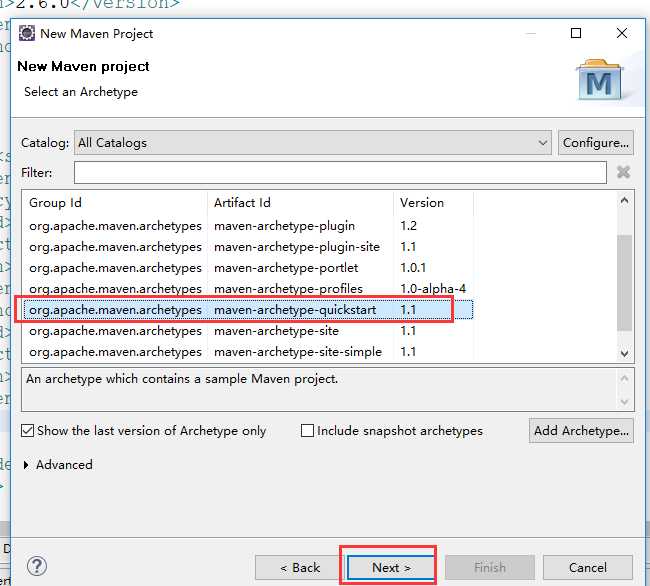Click the Eclipse icon in title bar
The height and width of the screenshot is (586, 650).
(27, 33)
